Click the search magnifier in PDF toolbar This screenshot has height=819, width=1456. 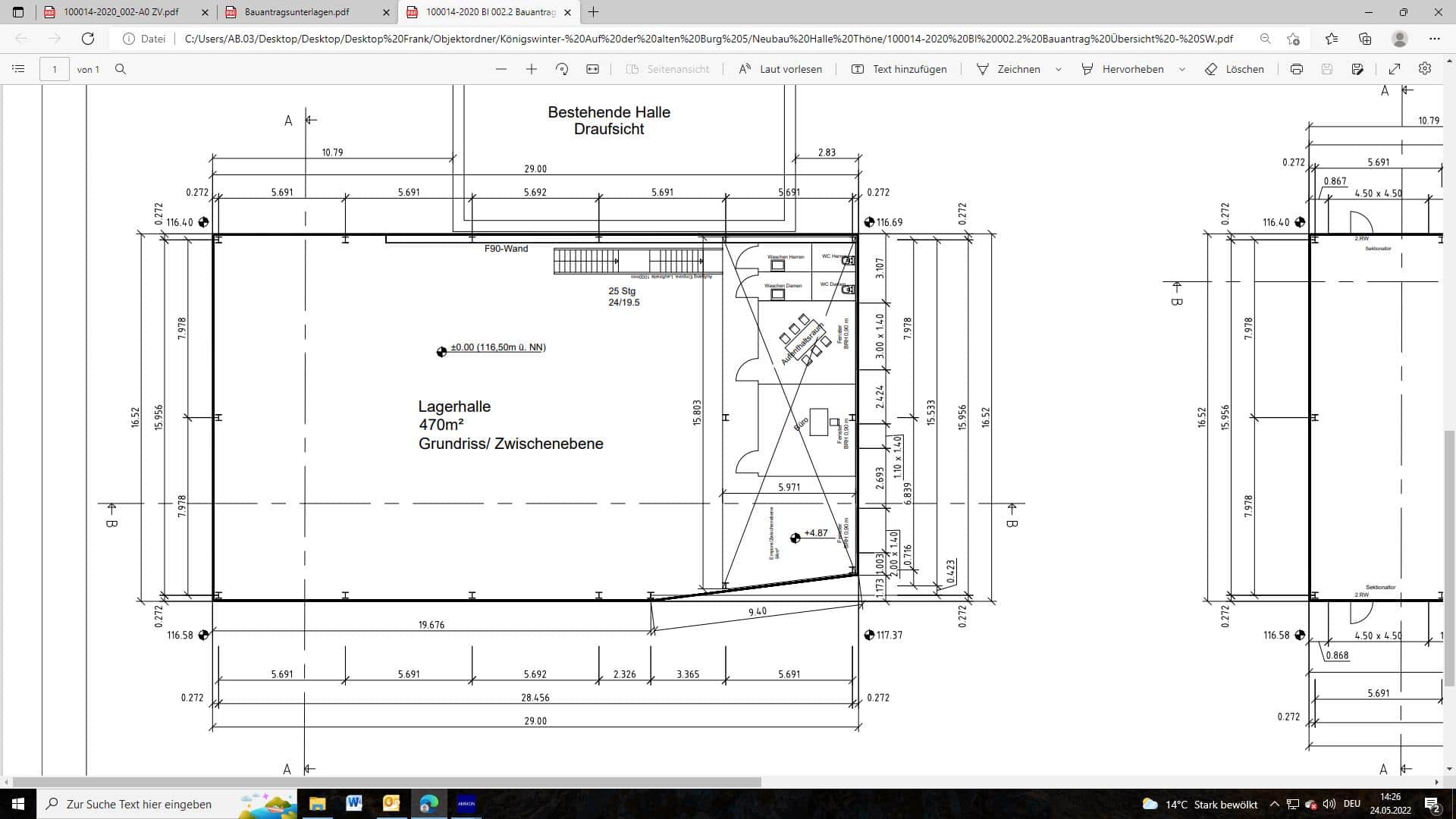[x=121, y=69]
